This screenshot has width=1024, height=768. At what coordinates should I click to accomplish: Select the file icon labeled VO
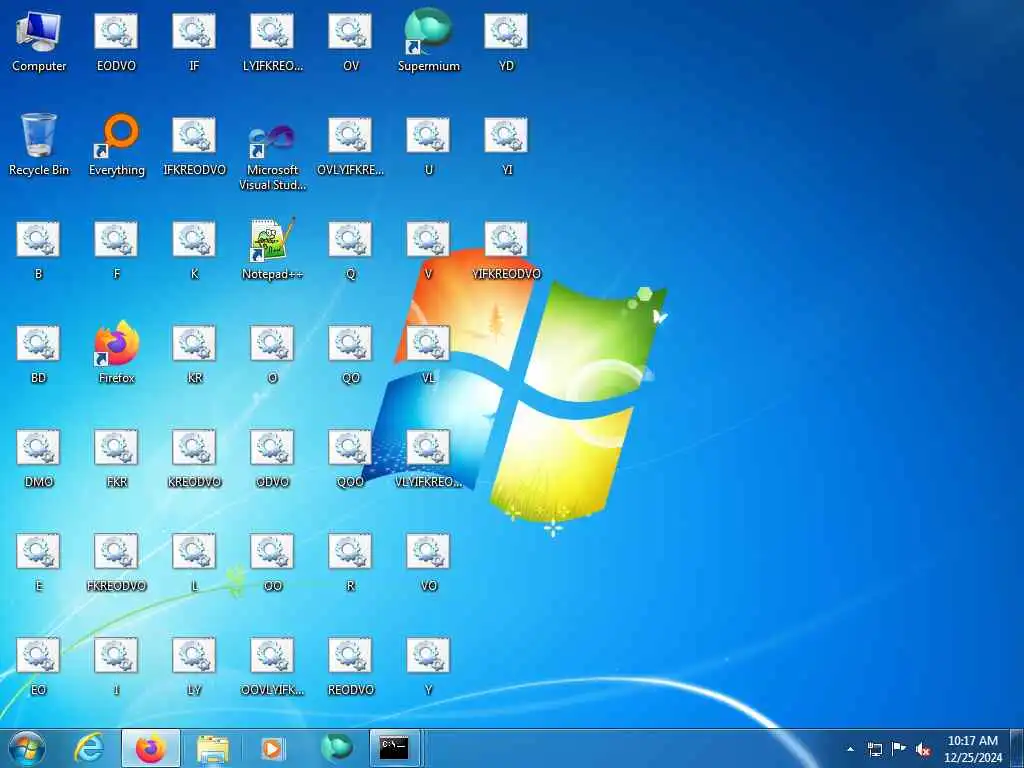coord(428,562)
